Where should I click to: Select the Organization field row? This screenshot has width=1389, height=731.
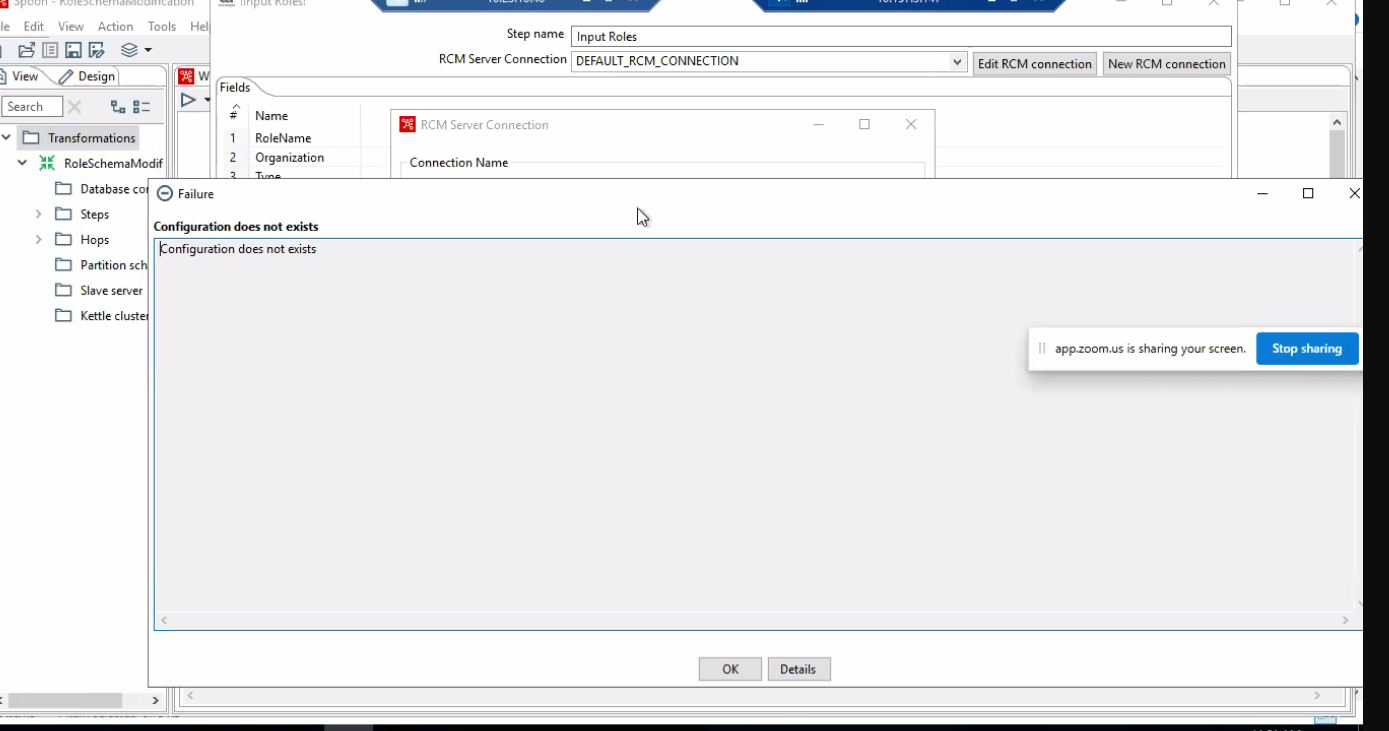click(290, 157)
